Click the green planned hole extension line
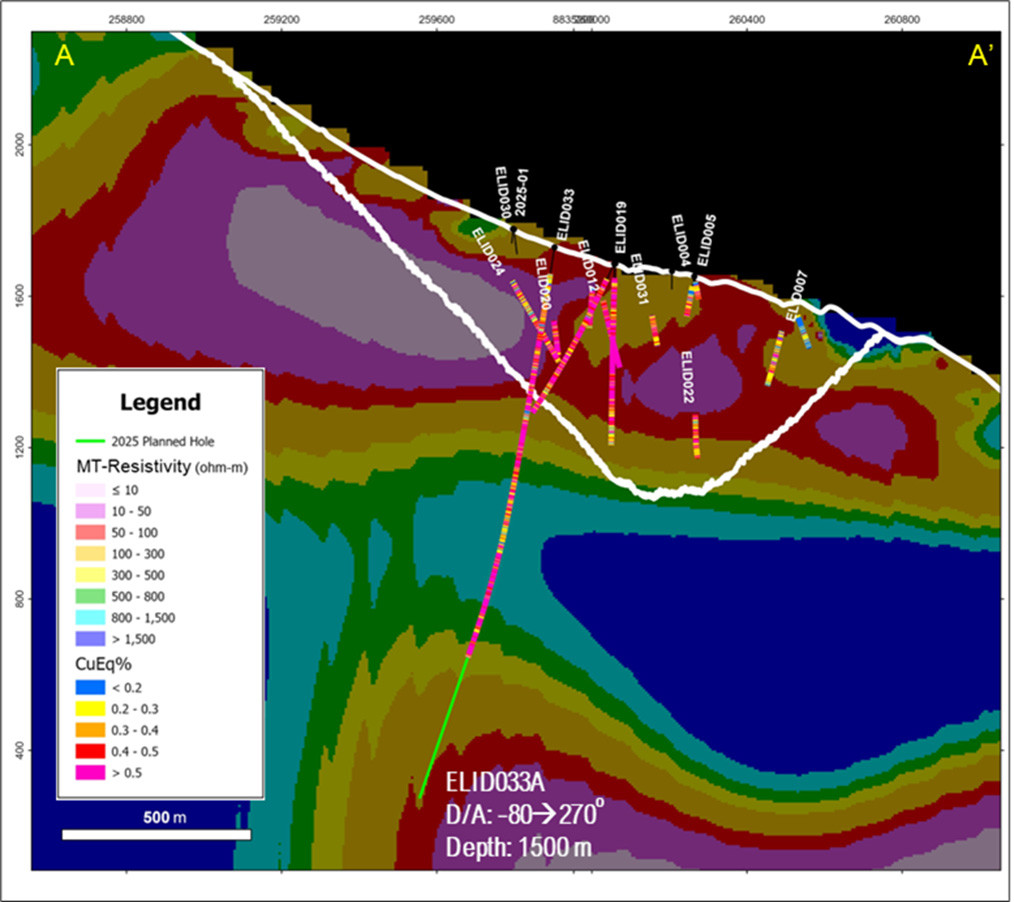Viewport: 1014px width, 902px height. pos(444,727)
